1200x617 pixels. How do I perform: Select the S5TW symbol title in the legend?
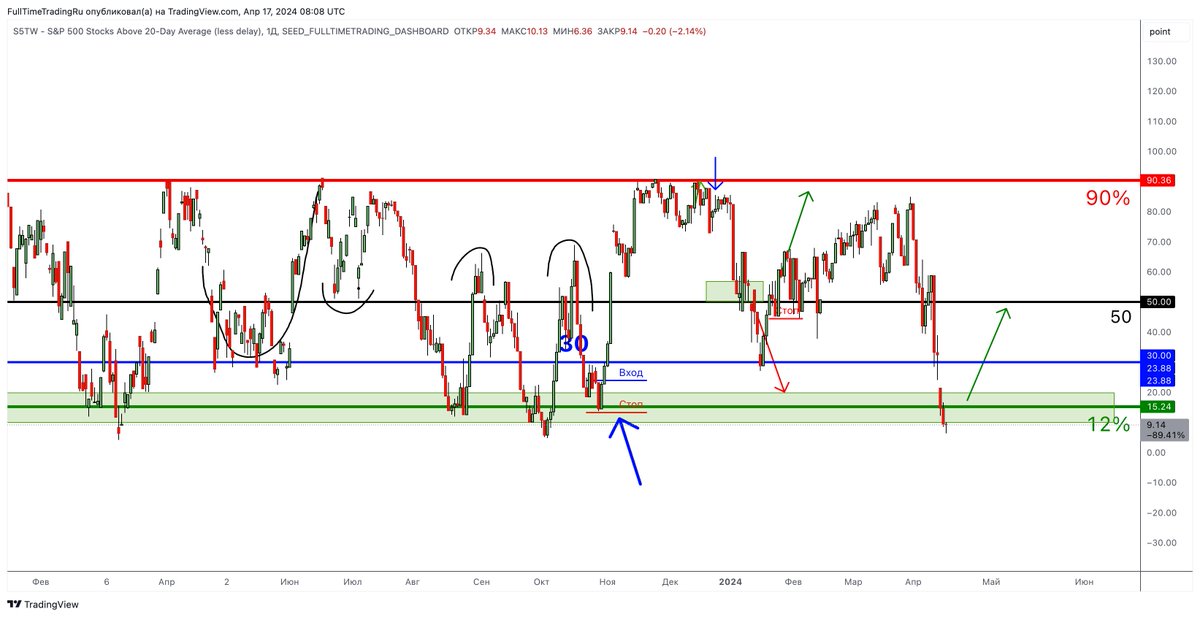coord(138,31)
